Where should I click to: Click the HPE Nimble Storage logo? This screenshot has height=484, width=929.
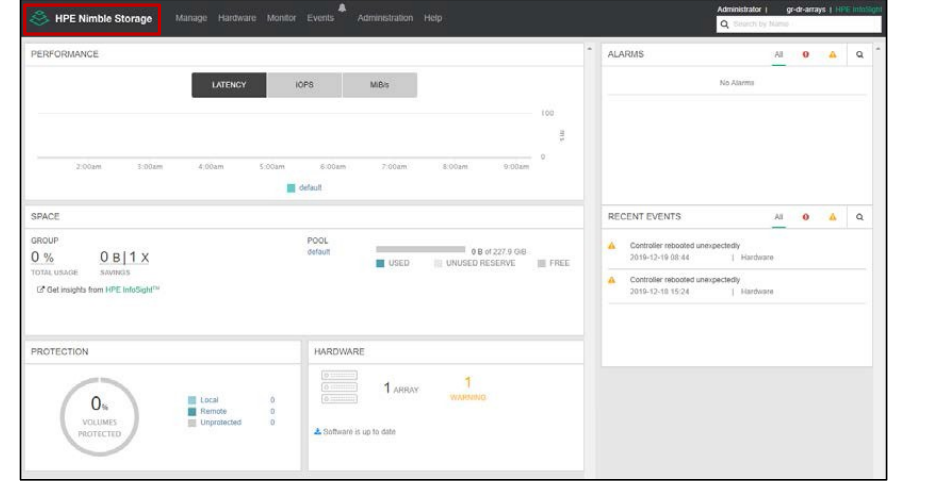pyautogui.click(x=92, y=18)
